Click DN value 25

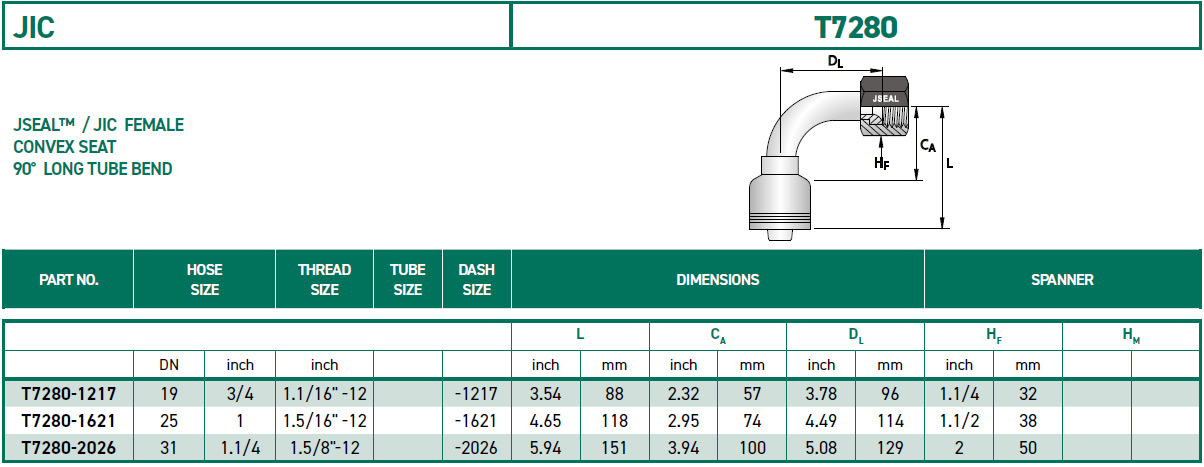[169, 421]
